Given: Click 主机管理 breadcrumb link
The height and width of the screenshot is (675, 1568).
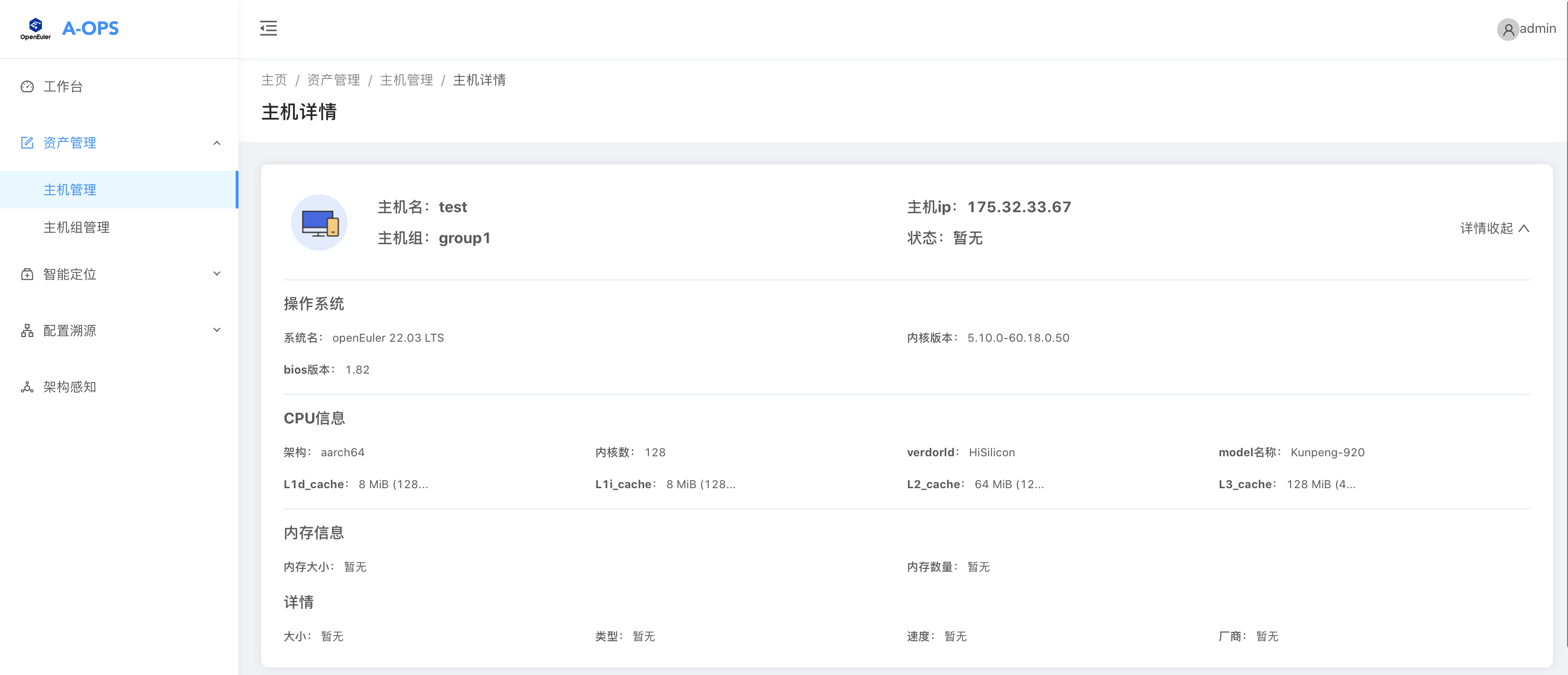Looking at the screenshot, I should (406, 80).
